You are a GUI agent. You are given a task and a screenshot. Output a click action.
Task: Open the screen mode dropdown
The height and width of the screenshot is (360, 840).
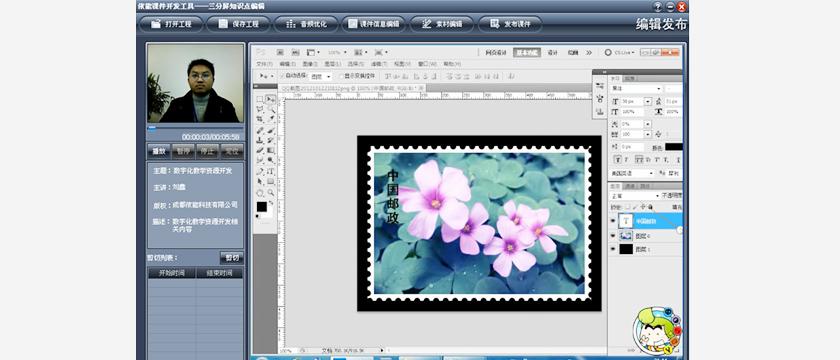(381, 52)
